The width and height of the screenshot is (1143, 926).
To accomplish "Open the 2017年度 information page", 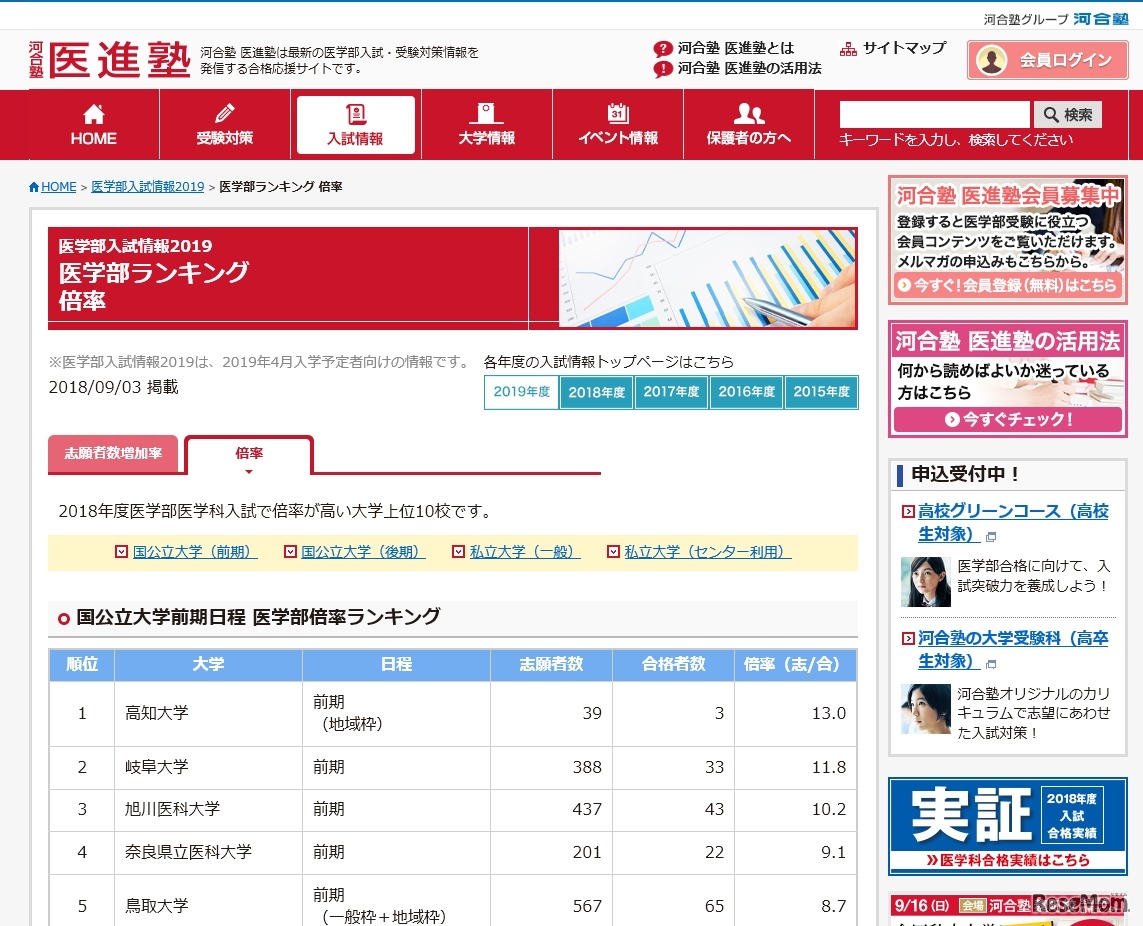I will coord(671,392).
